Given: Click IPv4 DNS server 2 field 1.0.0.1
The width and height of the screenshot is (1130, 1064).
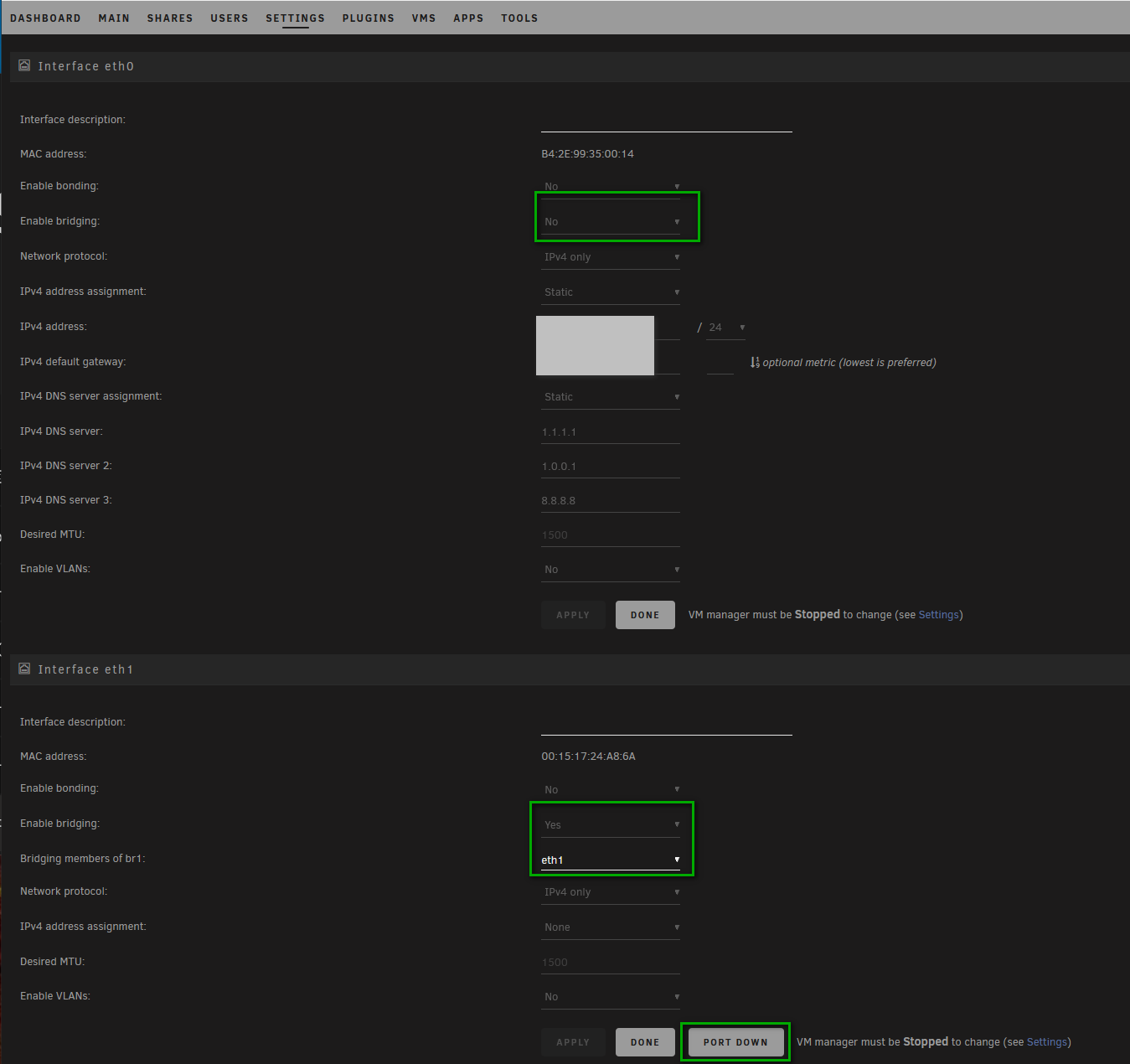Looking at the screenshot, I should click(611, 467).
